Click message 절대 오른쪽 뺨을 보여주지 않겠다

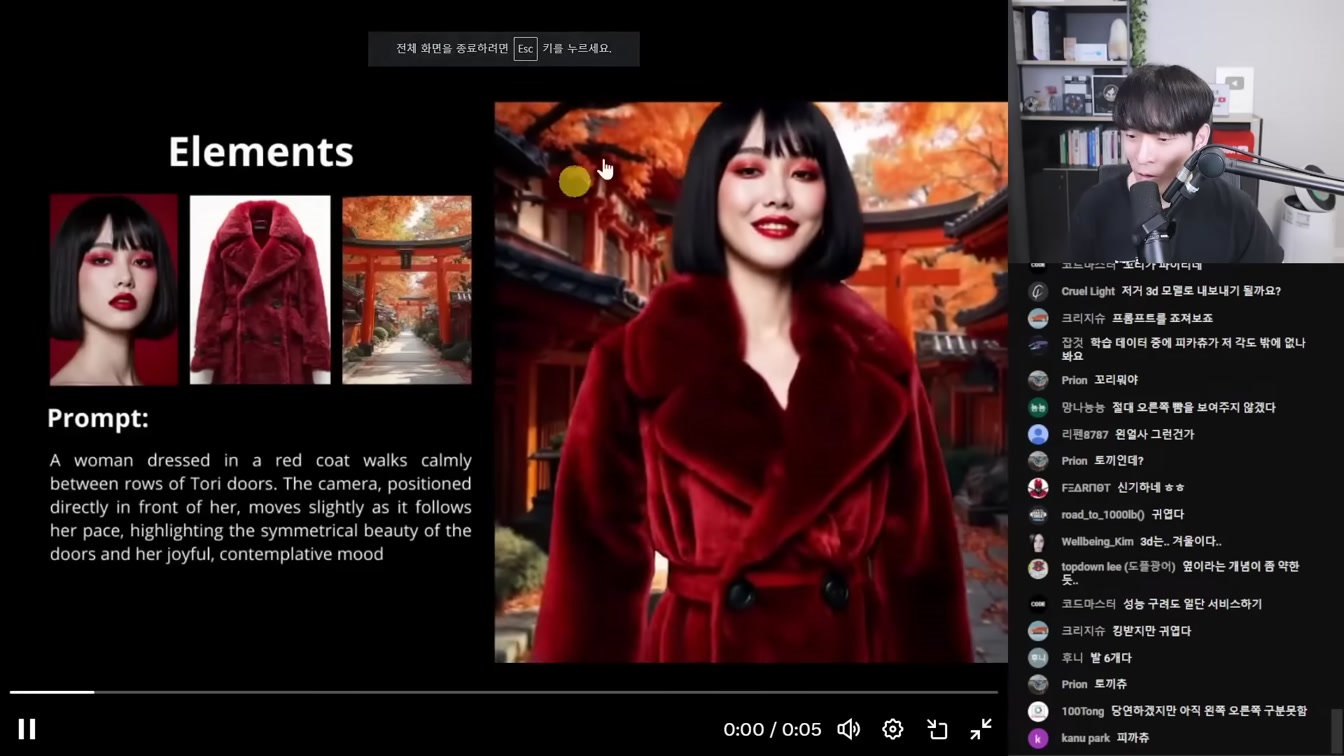click(1194, 408)
